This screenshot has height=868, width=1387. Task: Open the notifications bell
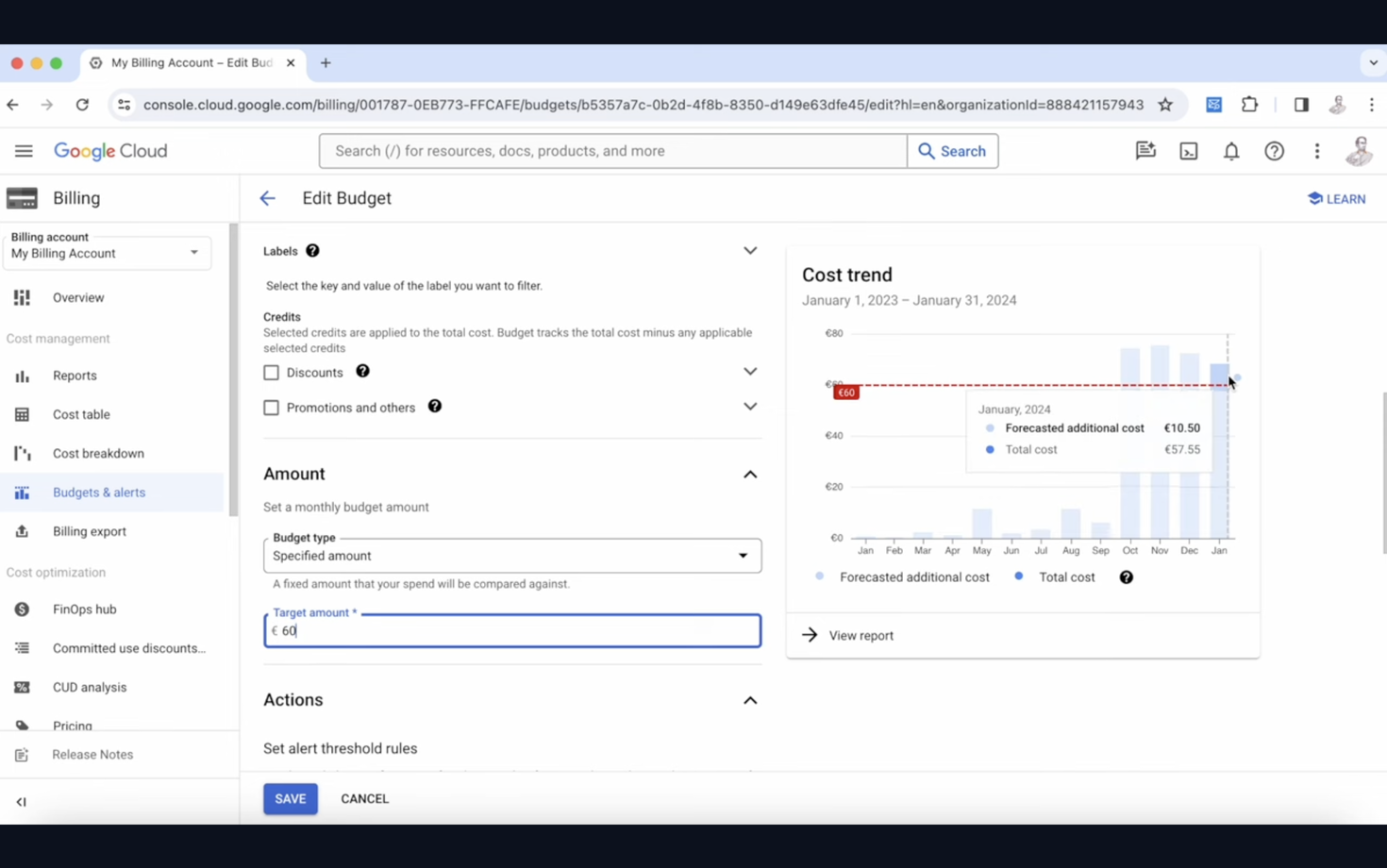[1231, 151]
